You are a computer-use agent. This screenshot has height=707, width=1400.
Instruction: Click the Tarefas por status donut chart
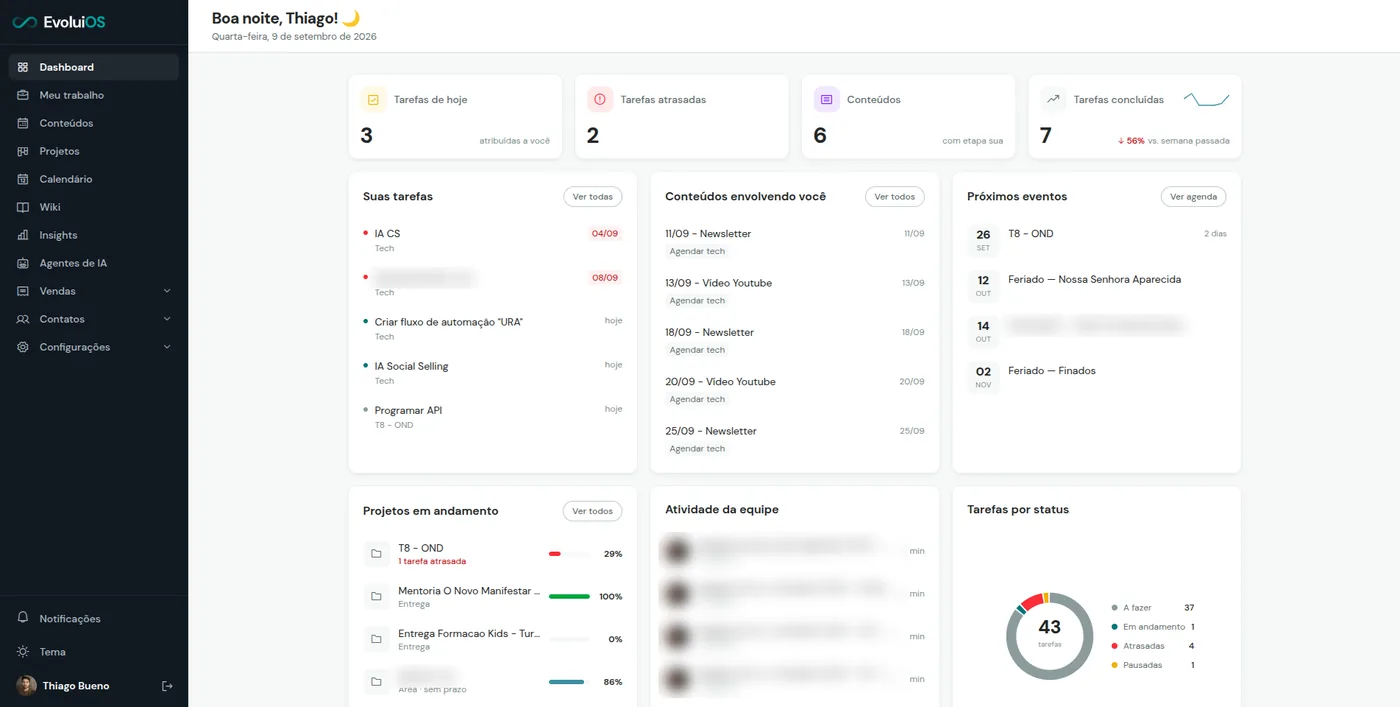click(1049, 635)
